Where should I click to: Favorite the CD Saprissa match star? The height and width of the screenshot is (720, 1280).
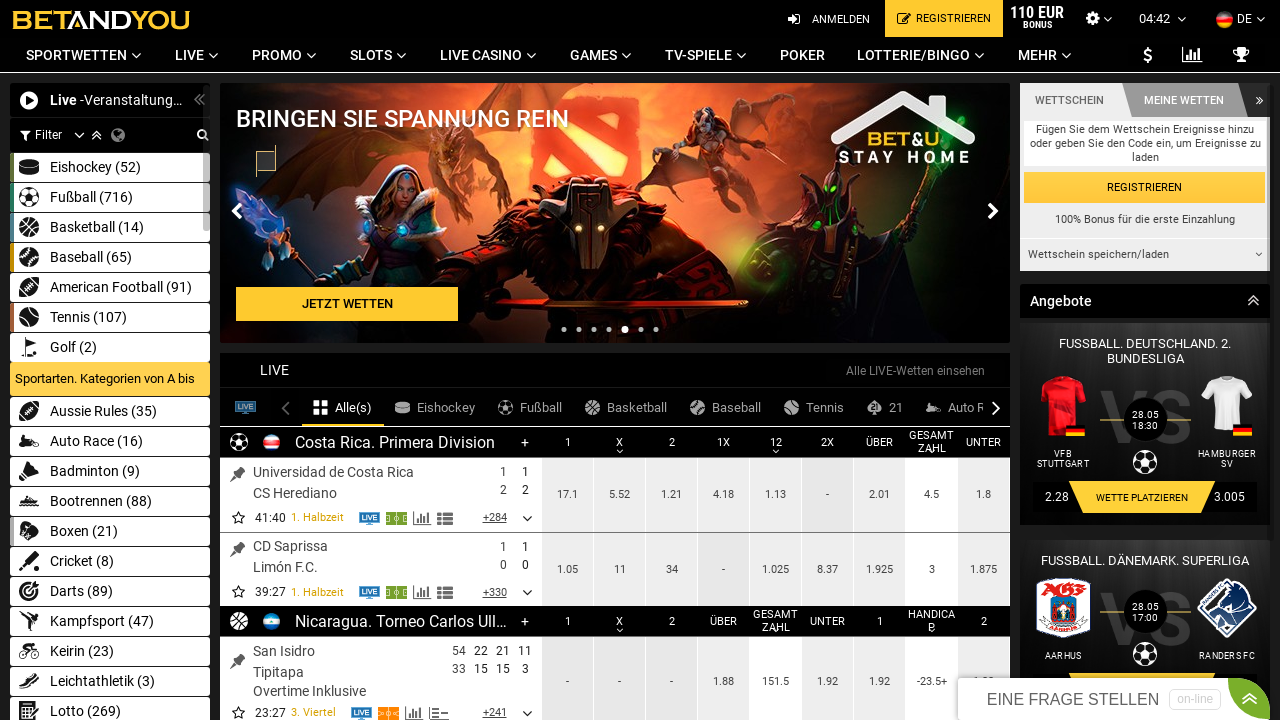(238, 592)
